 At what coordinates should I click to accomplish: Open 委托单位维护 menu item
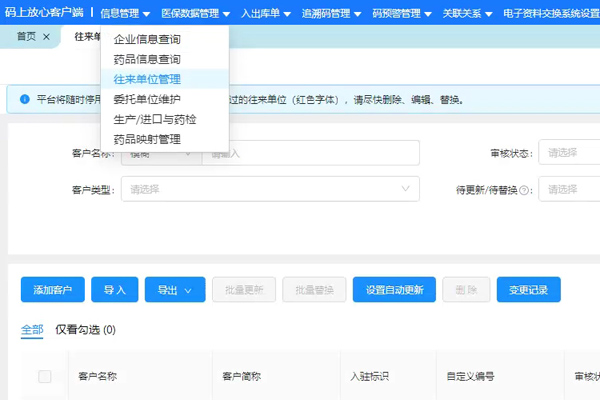click(147, 99)
